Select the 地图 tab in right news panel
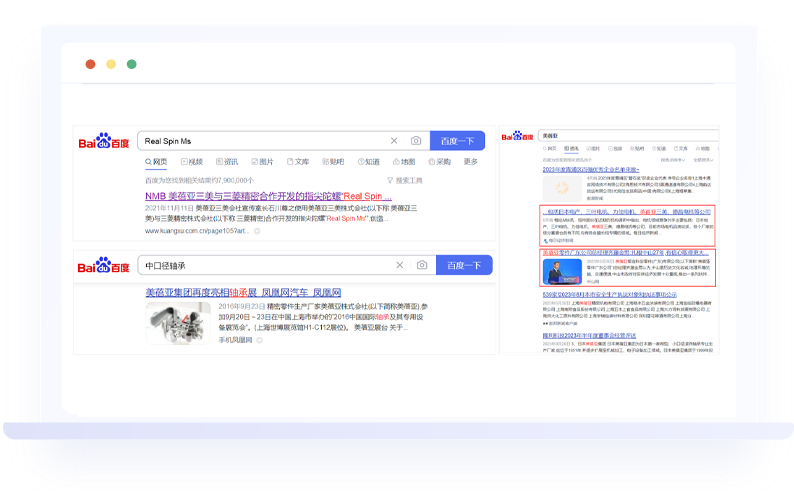This screenshot has width=794, height=491. [x=703, y=148]
